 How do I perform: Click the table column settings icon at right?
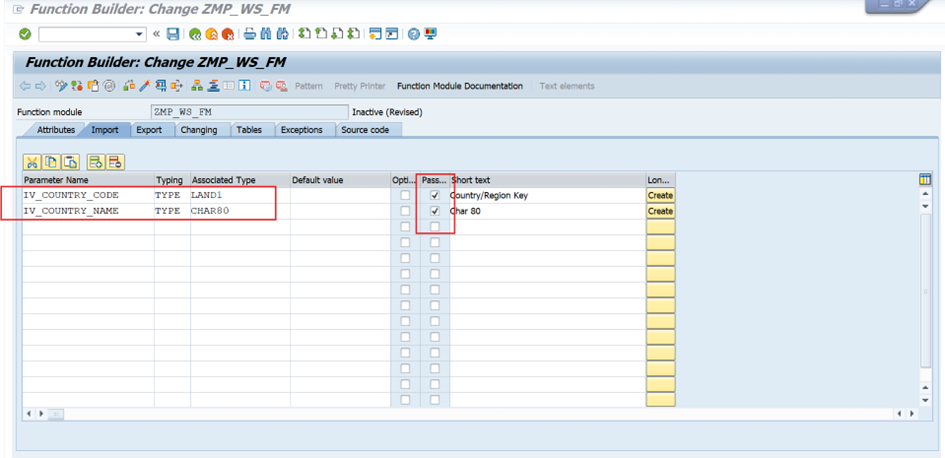click(x=925, y=180)
